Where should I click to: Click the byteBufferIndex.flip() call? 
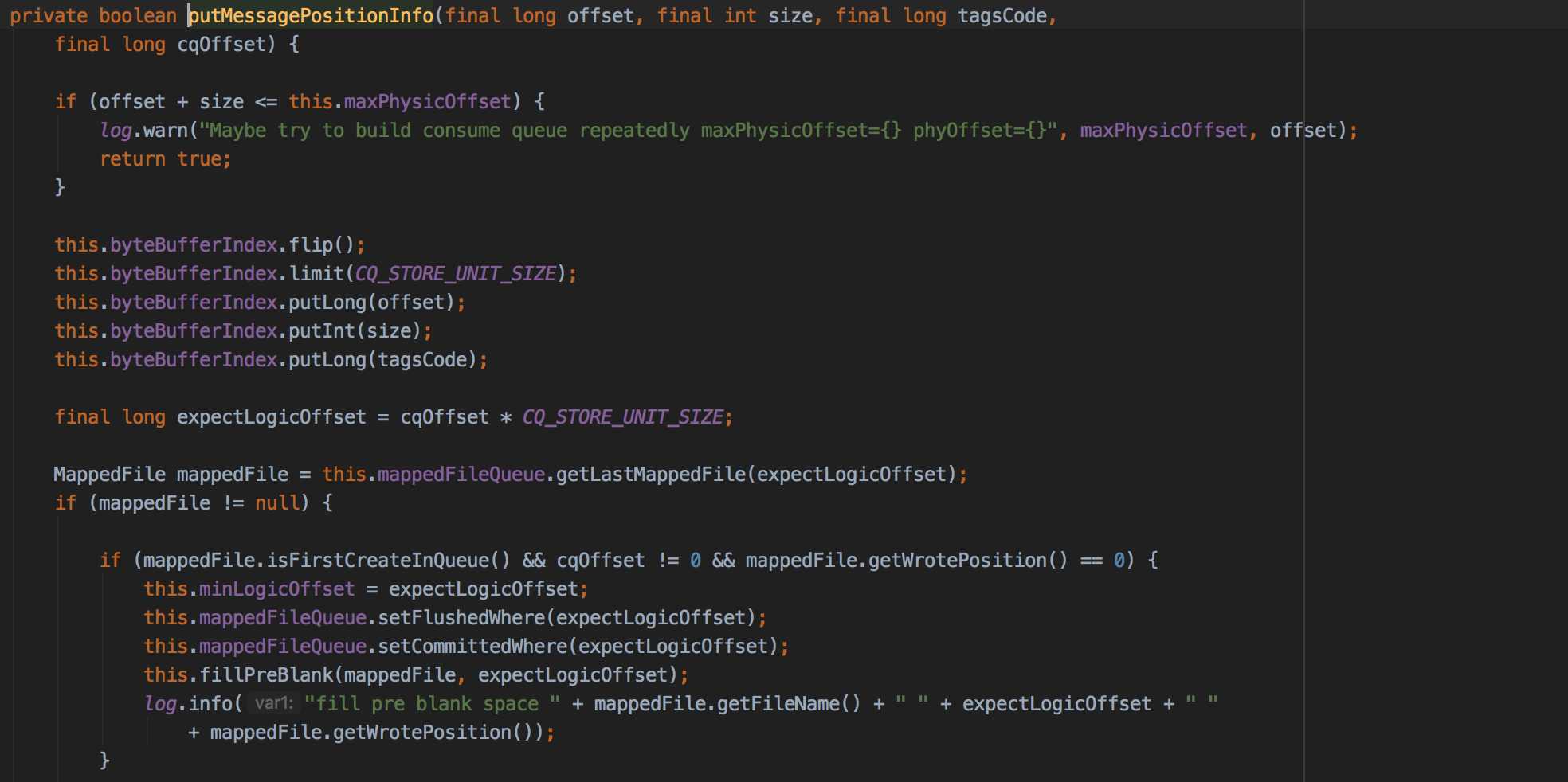pos(210,244)
